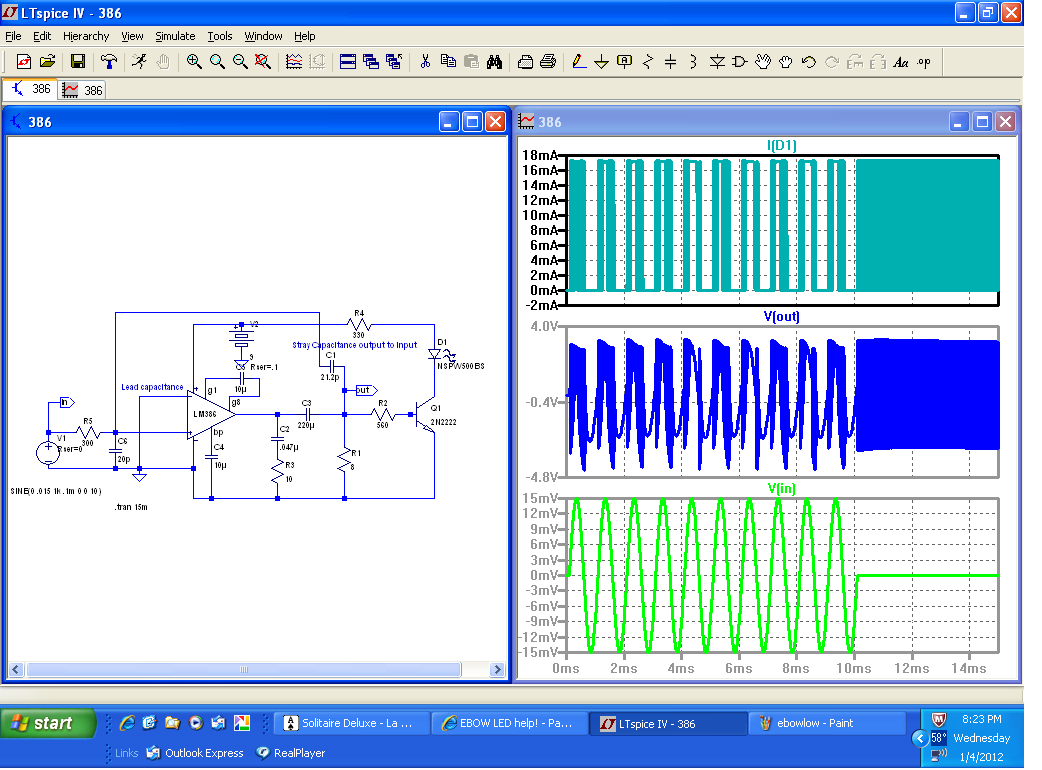Run the simulation with the running-man icon

140,62
